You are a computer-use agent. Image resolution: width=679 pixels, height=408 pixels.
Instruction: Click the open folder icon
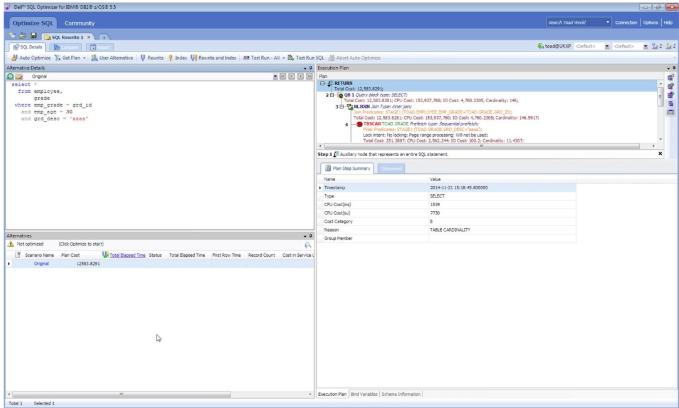click(23, 36)
